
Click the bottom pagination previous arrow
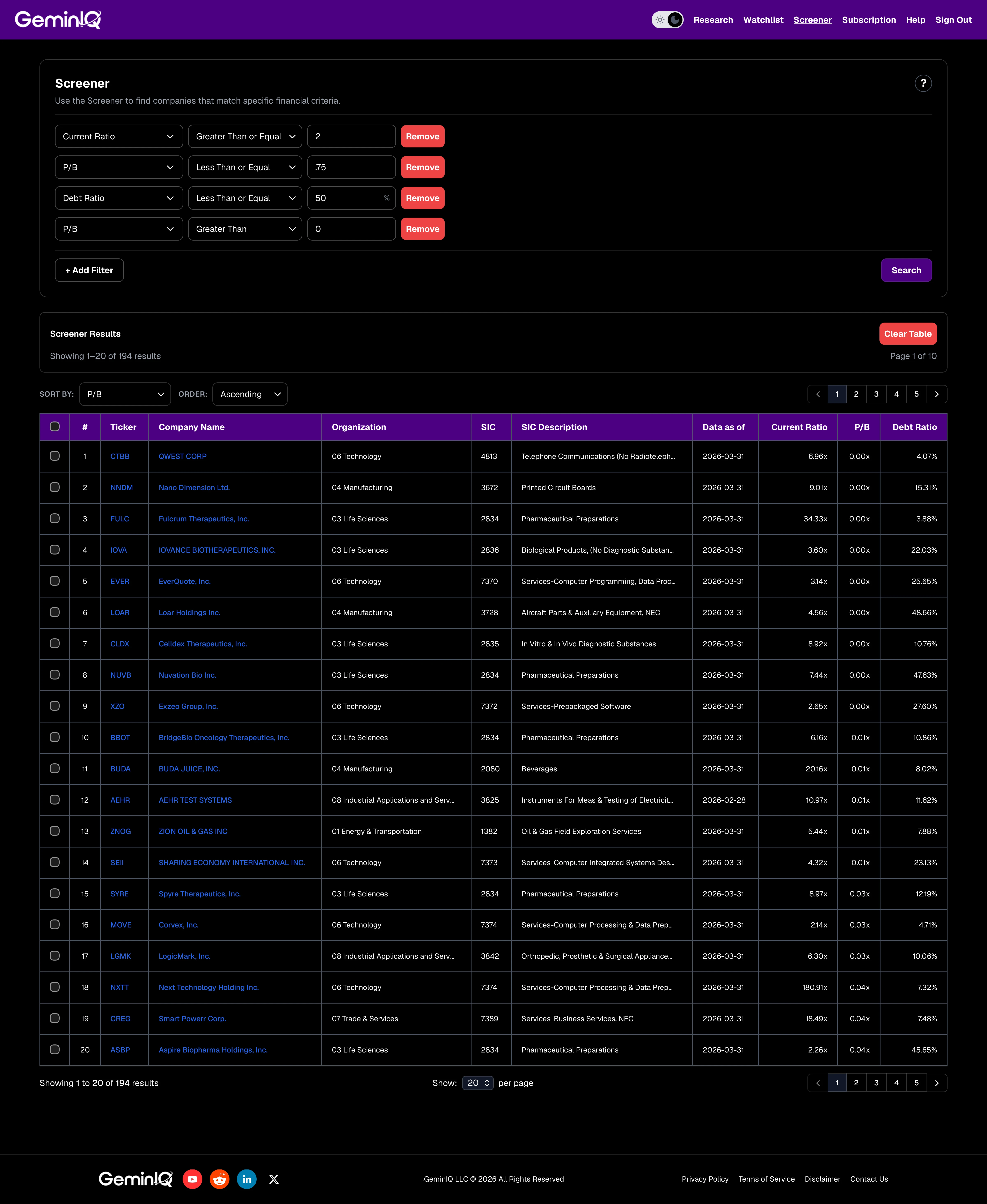[x=818, y=1083]
